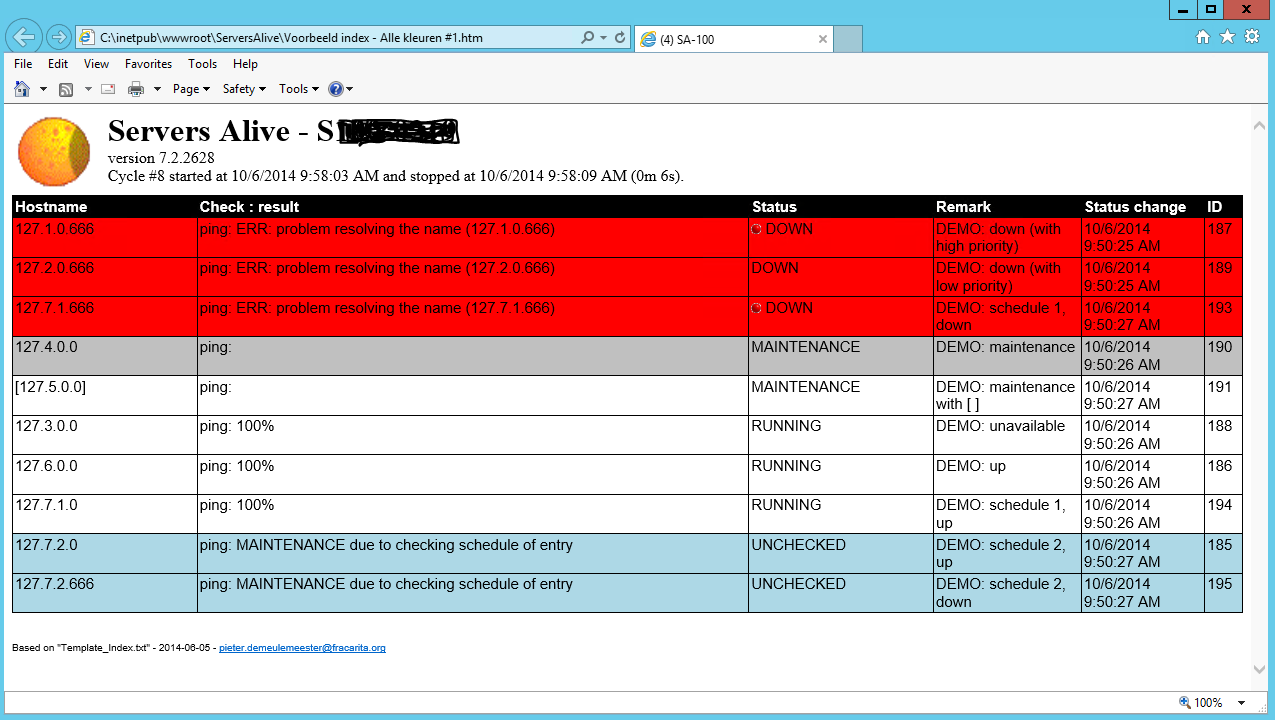Viewport: 1275px width, 720px height.
Task: Click the Forward arrow navigation button
Action: [x=59, y=38]
